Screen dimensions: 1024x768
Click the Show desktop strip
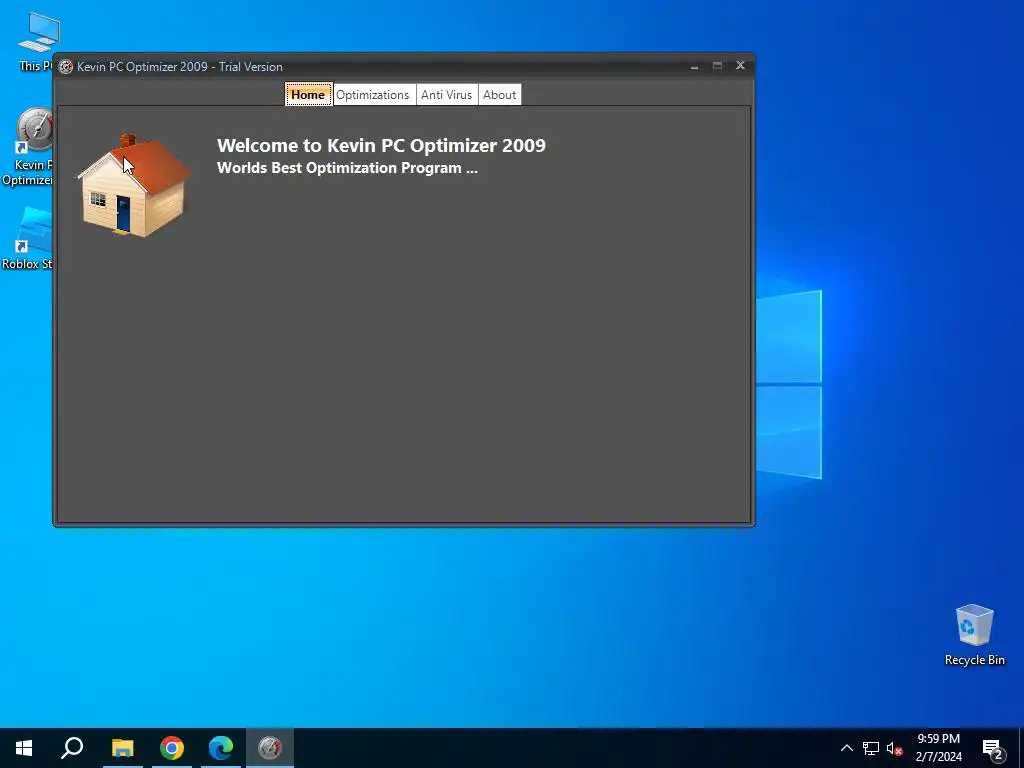point(1021,748)
